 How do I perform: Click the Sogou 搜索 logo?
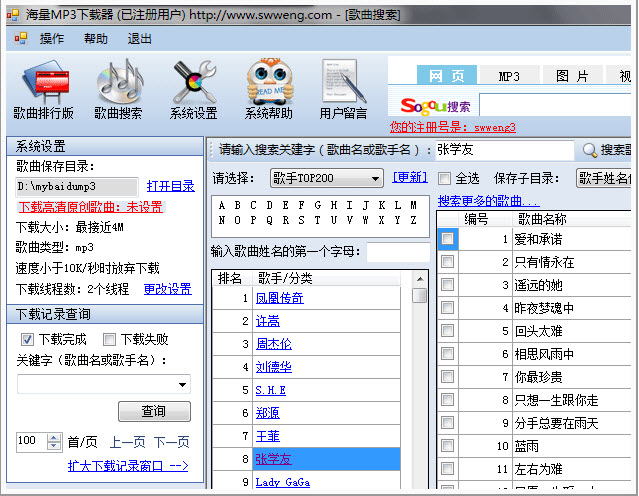click(x=435, y=106)
